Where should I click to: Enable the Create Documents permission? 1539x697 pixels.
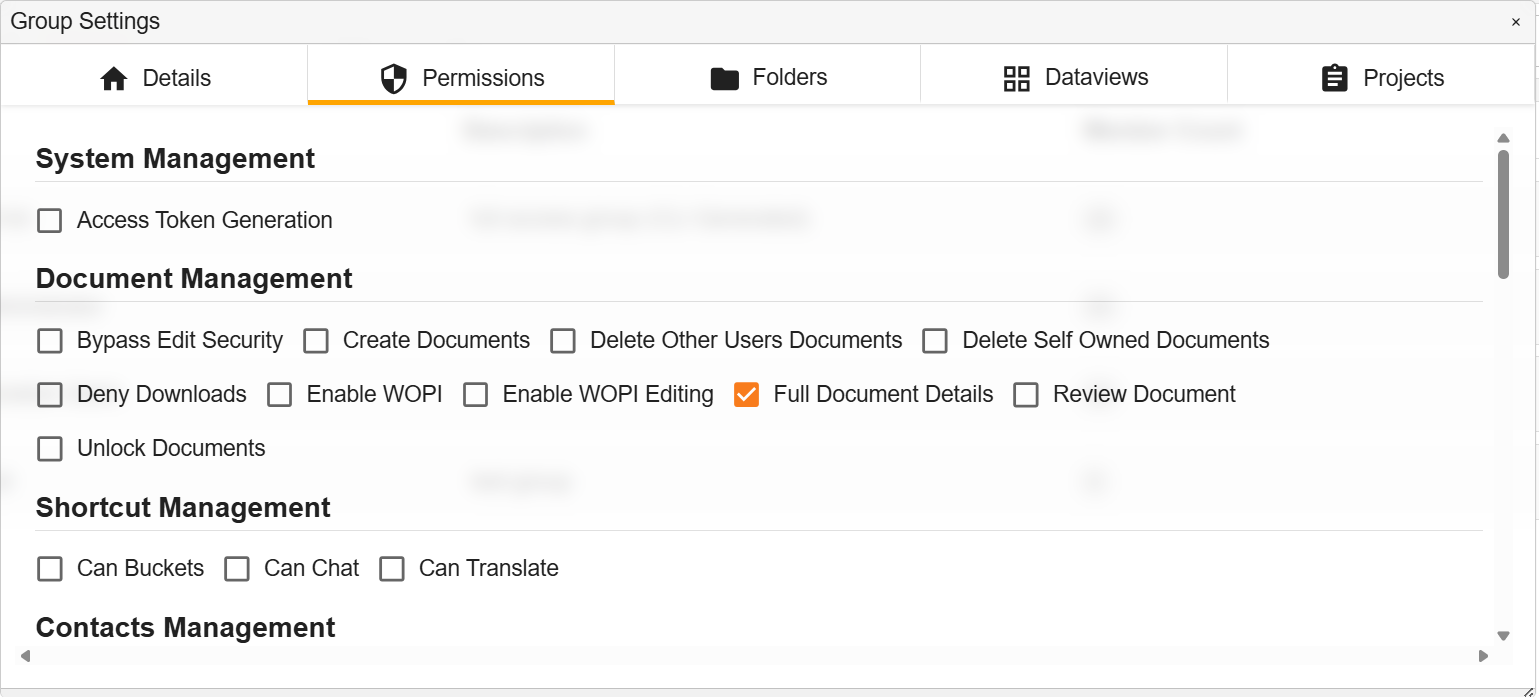pyautogui.click(x=316, y=340)
